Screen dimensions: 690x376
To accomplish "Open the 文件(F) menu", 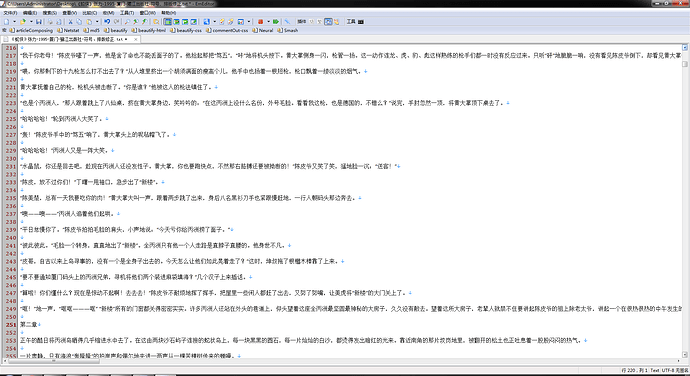I will (x=11, y=13).
